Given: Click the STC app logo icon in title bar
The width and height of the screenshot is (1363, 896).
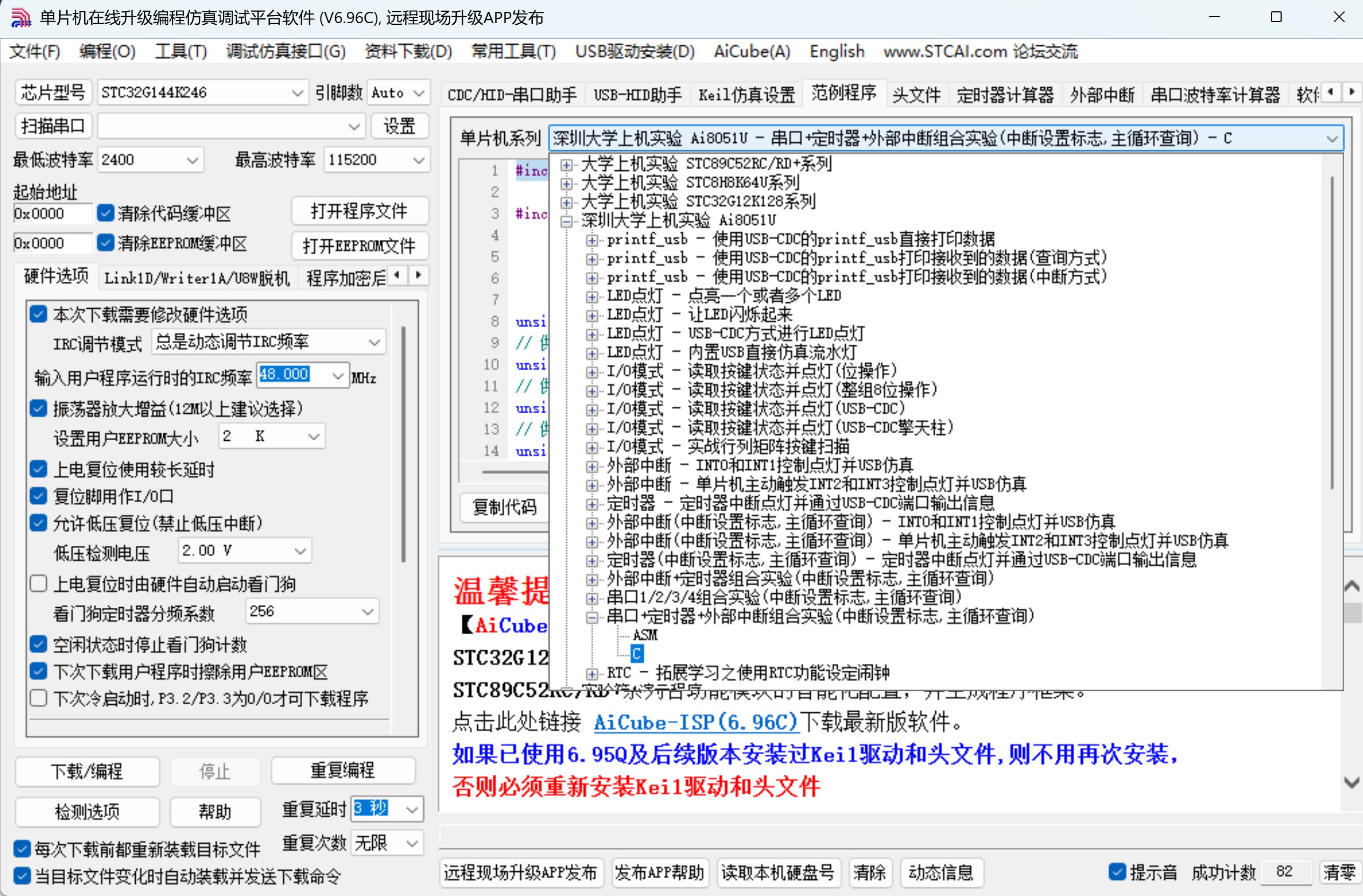Looking at the screenshot, I should 20,17.
